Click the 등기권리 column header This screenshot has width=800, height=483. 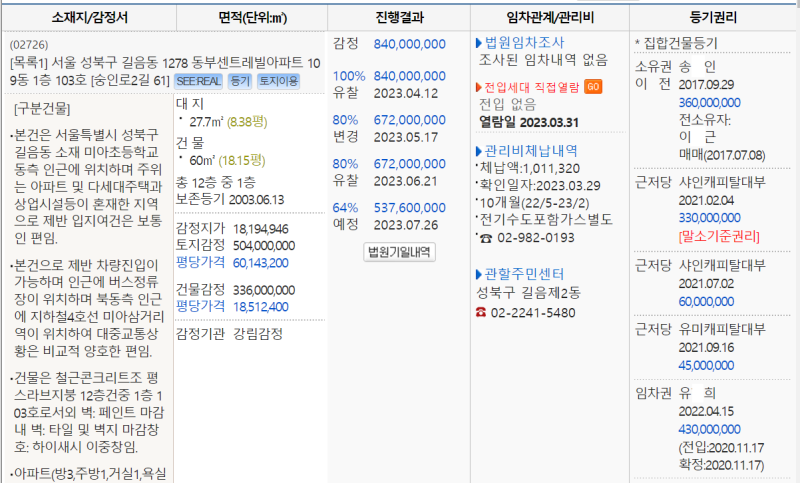(713, 18)
